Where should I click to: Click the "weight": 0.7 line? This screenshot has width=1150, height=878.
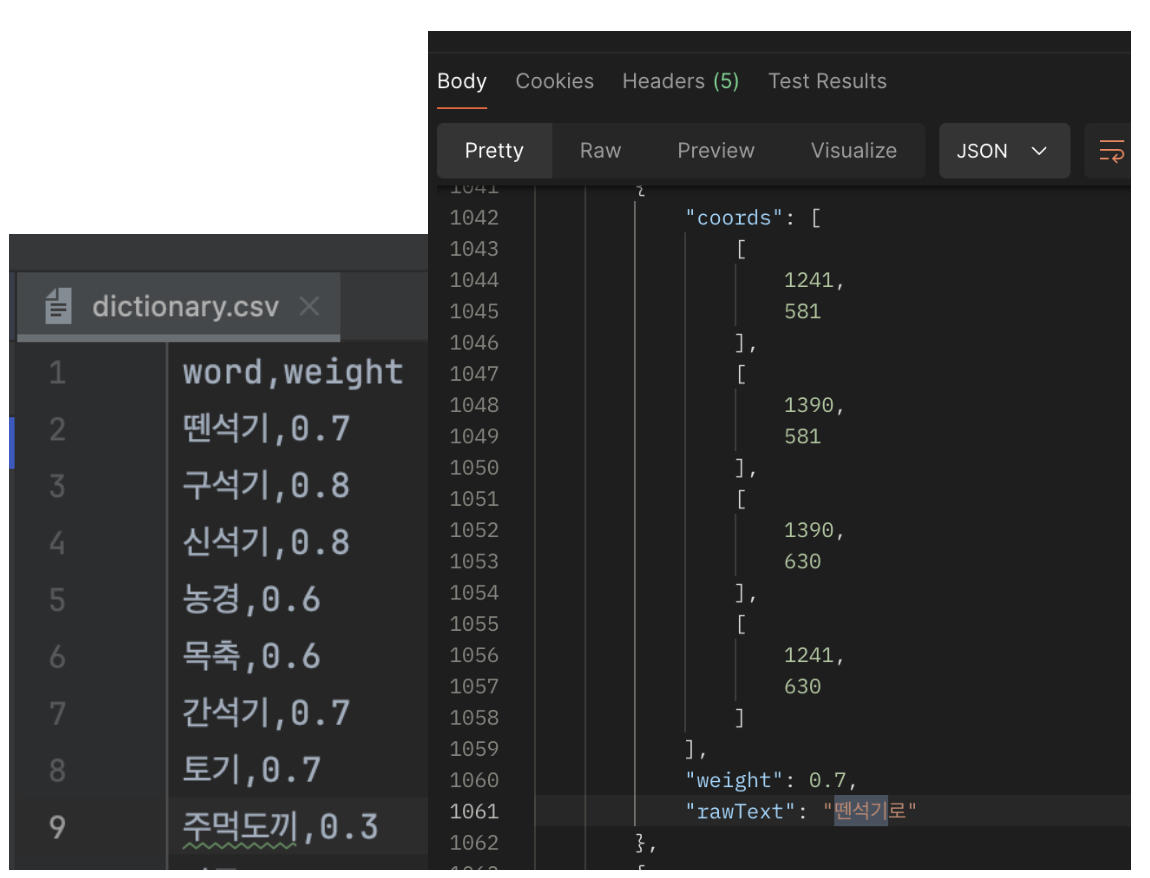pos(771,780)
